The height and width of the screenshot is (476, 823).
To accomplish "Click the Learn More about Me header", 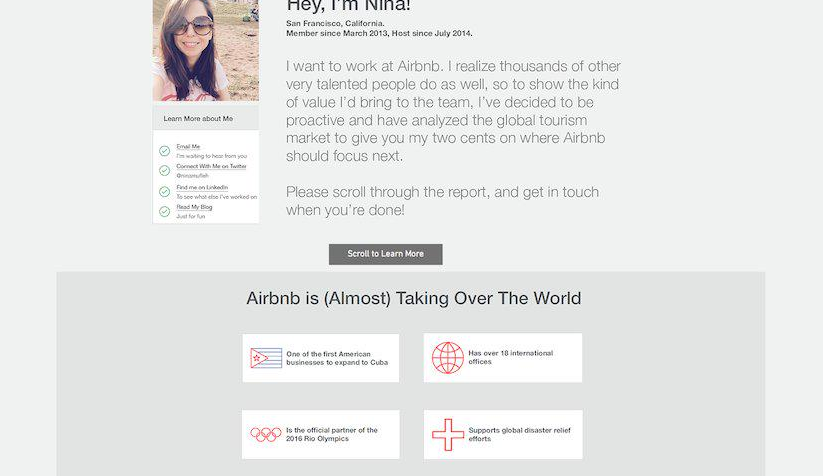I will (198, 119).
